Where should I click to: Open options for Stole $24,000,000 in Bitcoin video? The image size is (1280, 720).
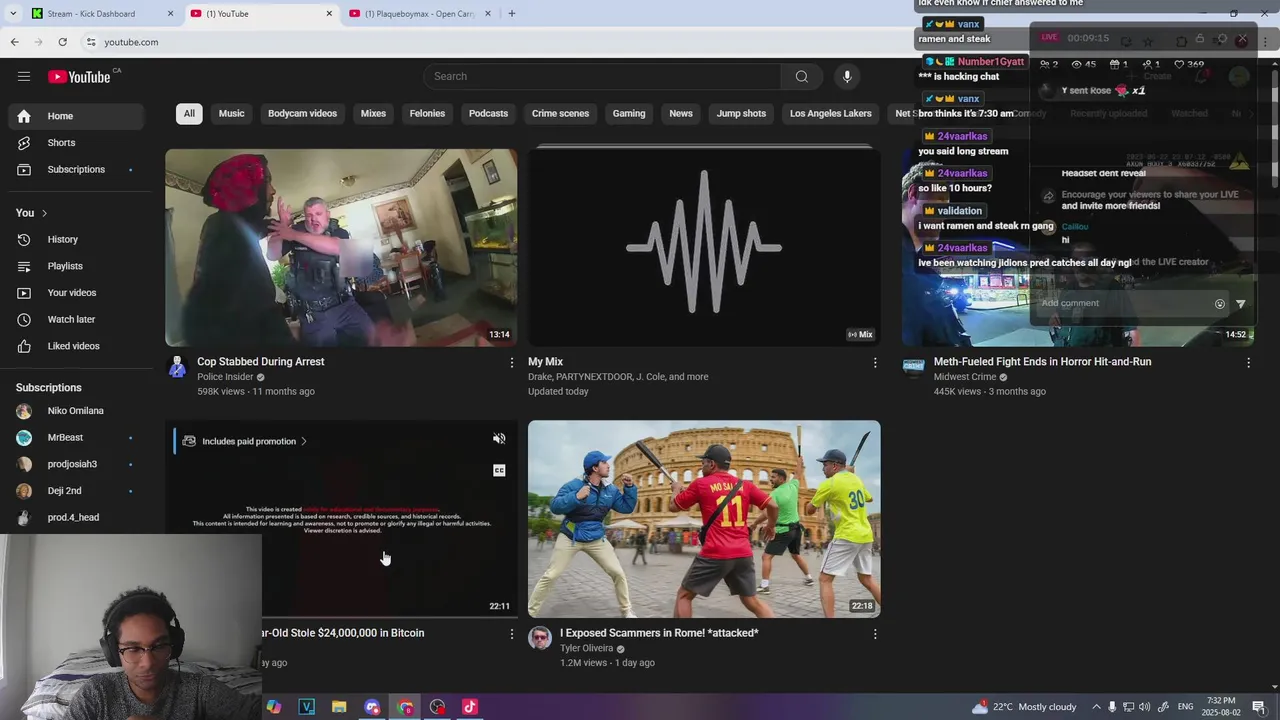point(512,634)
